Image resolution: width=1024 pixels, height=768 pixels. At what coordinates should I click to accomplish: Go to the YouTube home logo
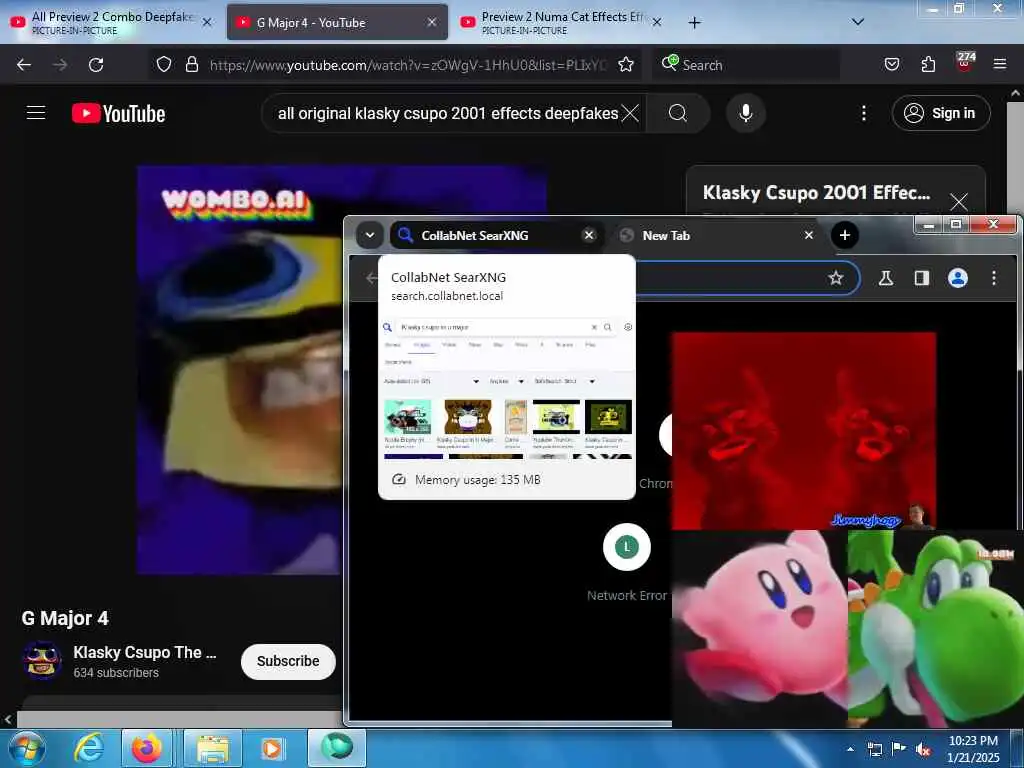[x=118, y=114]
